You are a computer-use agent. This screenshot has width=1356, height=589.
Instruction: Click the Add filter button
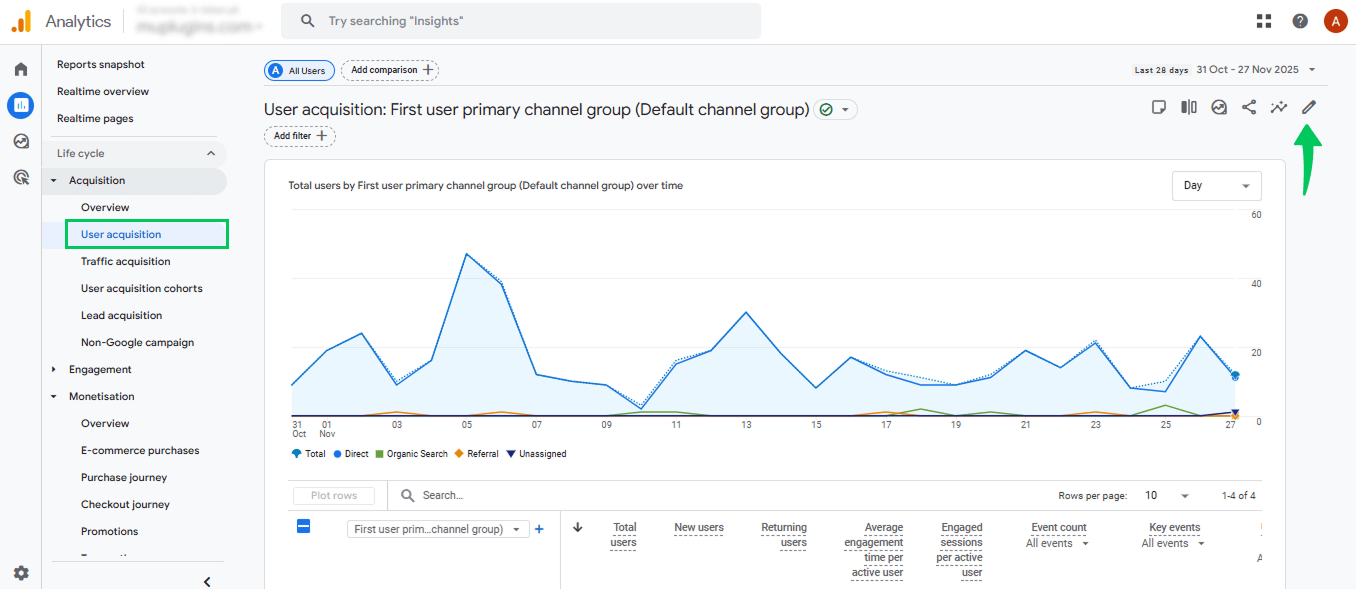pos(300,136)
